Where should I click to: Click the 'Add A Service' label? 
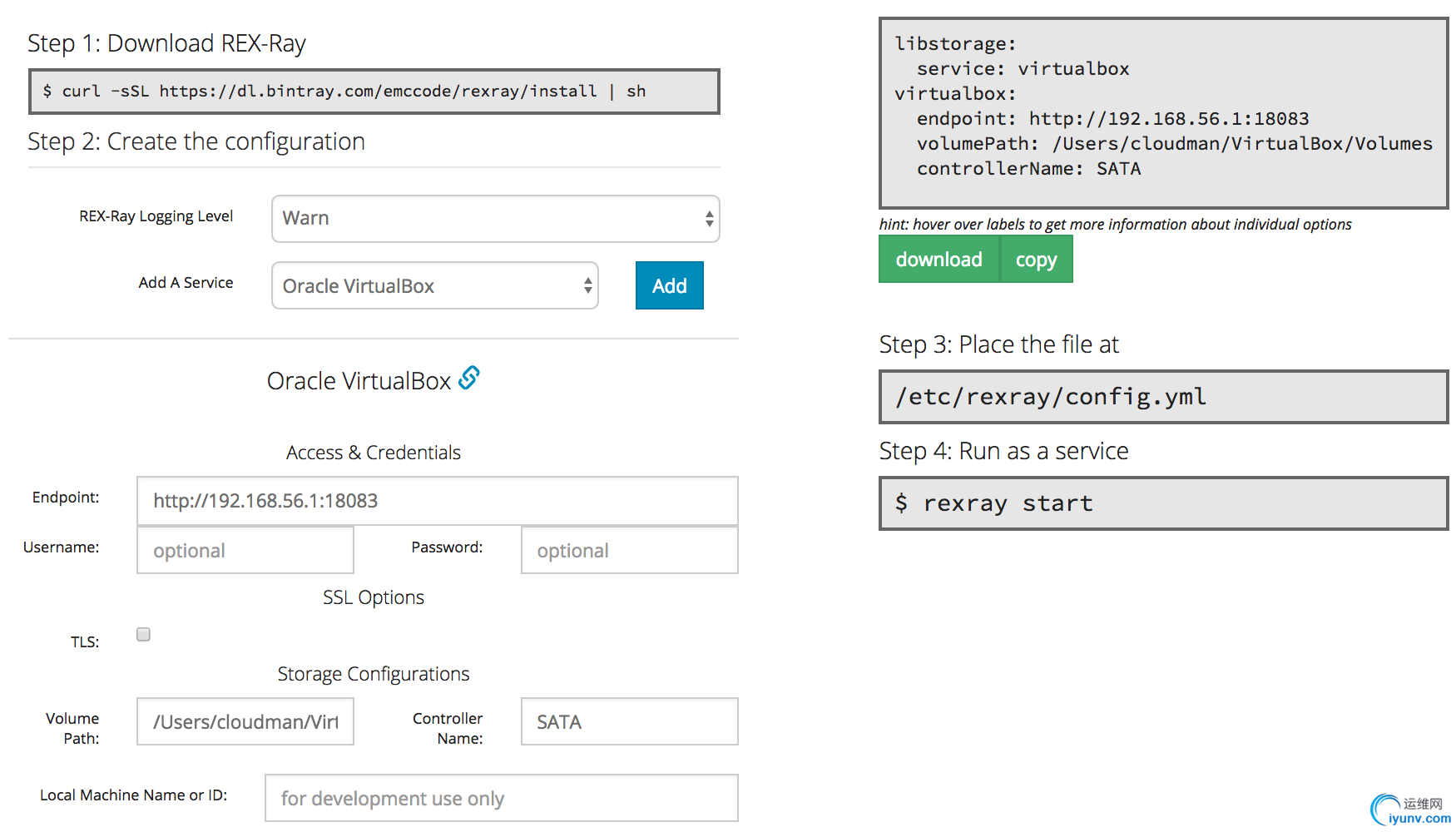(x=186, y=283)
